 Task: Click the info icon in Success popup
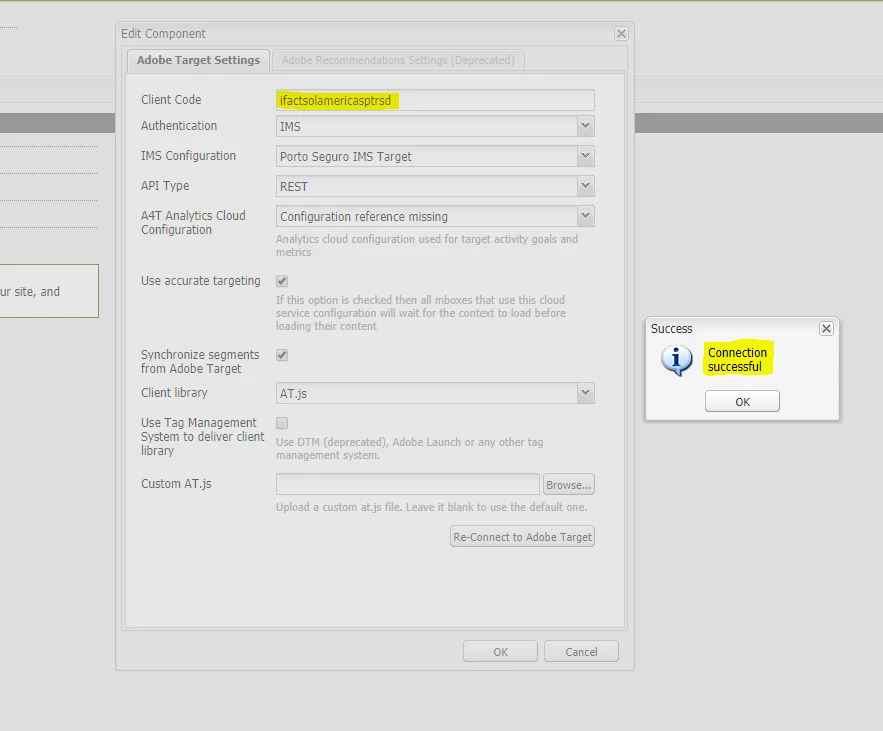(676, 360)
